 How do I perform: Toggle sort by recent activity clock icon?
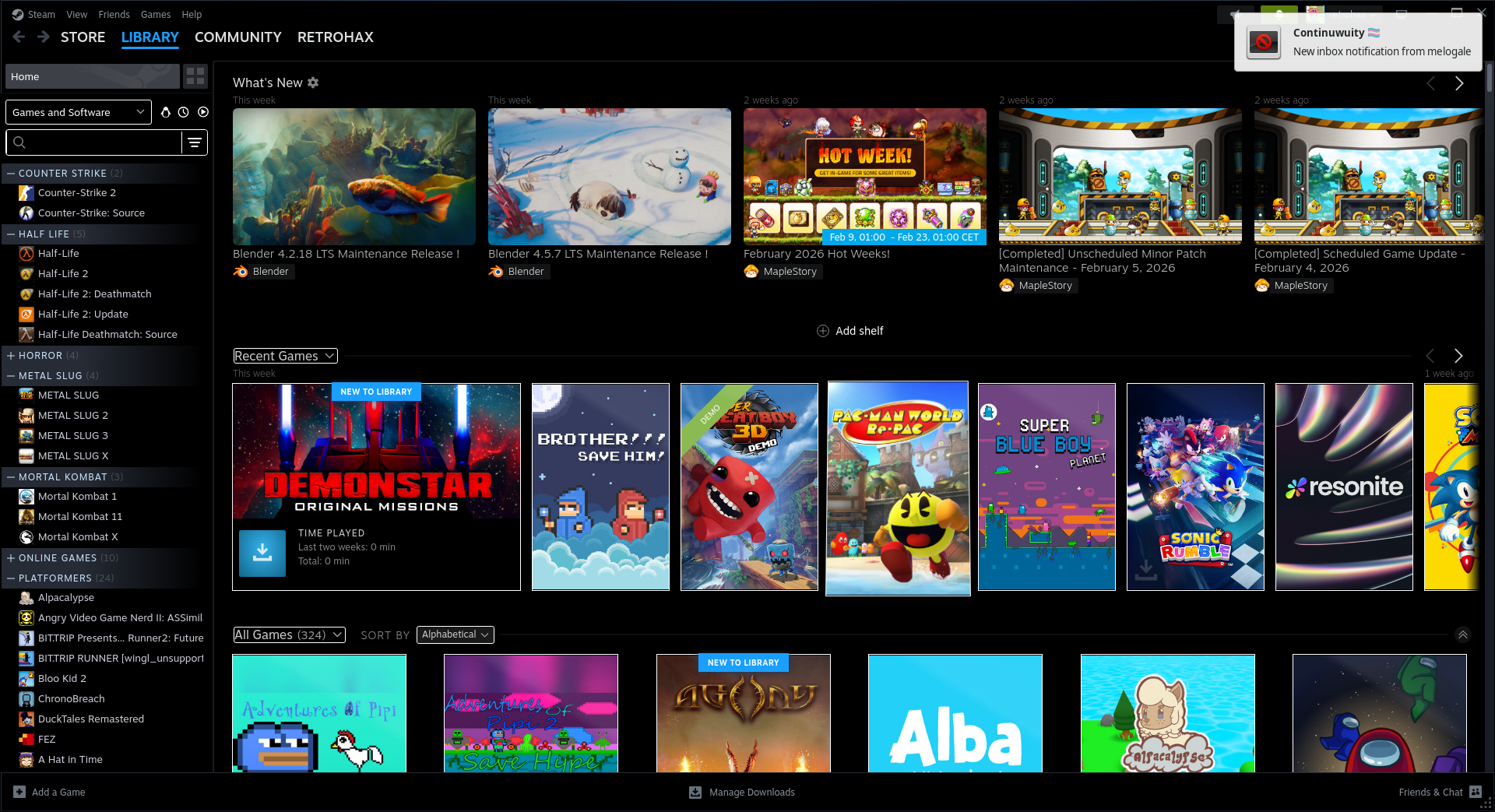[184, 112]
